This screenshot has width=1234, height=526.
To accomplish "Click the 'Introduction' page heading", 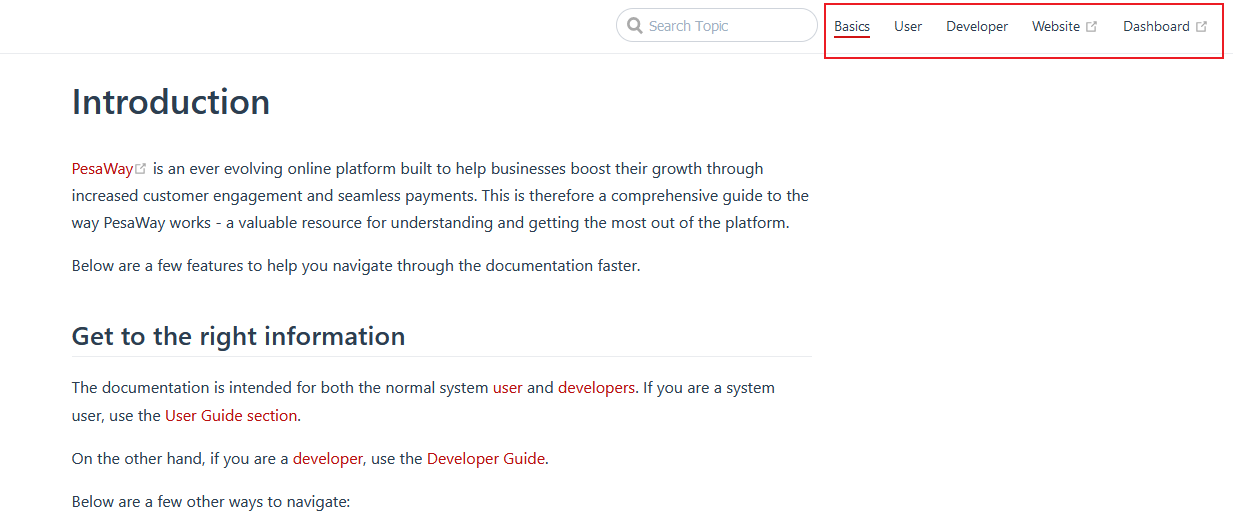I will tap(171, 102).
